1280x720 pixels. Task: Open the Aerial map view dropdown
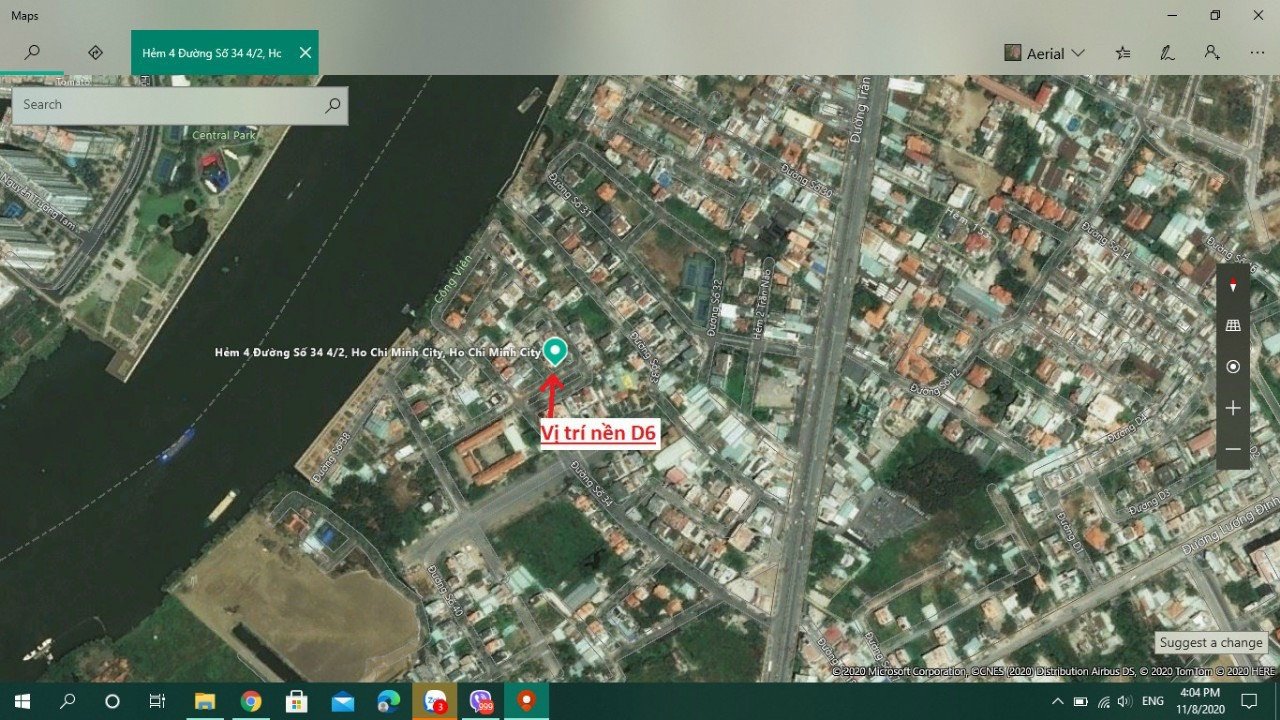[1044, 53]
